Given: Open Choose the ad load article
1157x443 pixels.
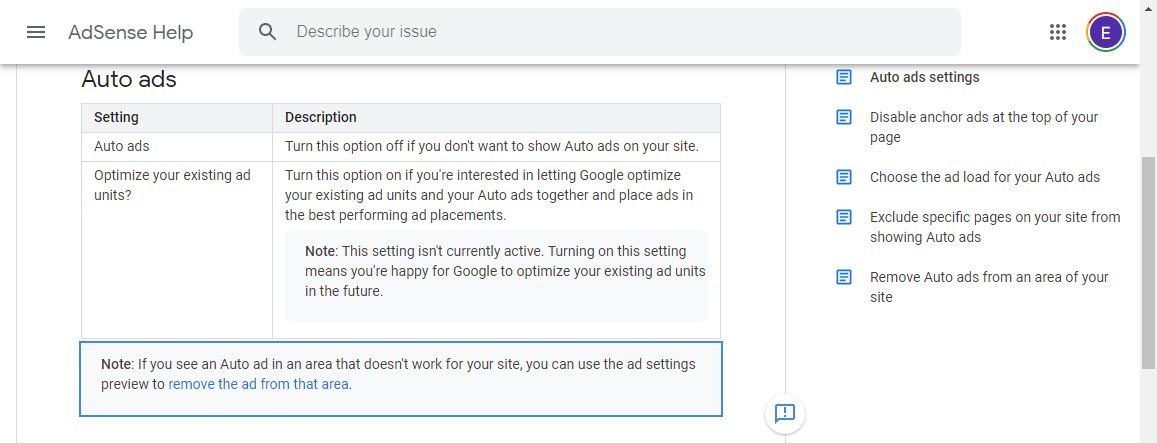Looking at the screenshot, I should coord(984,177).
